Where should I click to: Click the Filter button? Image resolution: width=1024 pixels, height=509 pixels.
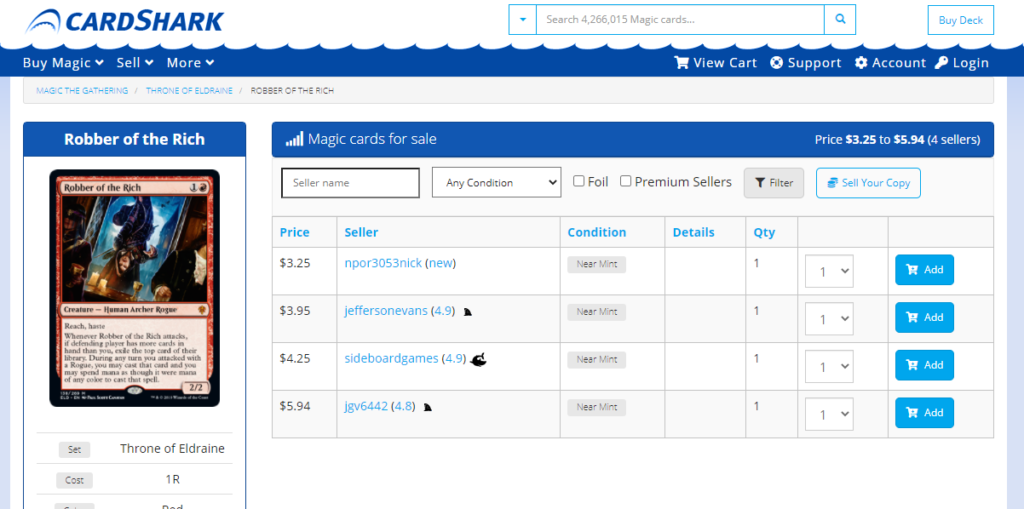point(774,183)
